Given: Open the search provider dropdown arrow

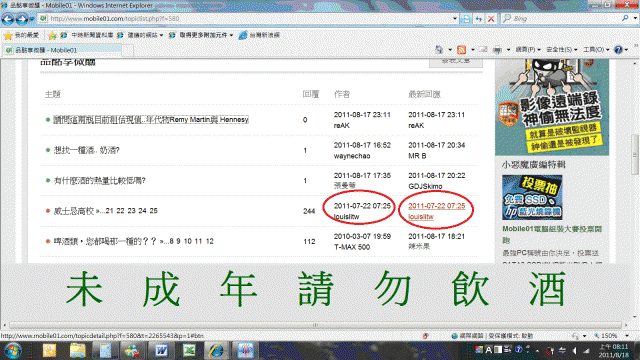Looking at the screenshot, I should point(635,18).
